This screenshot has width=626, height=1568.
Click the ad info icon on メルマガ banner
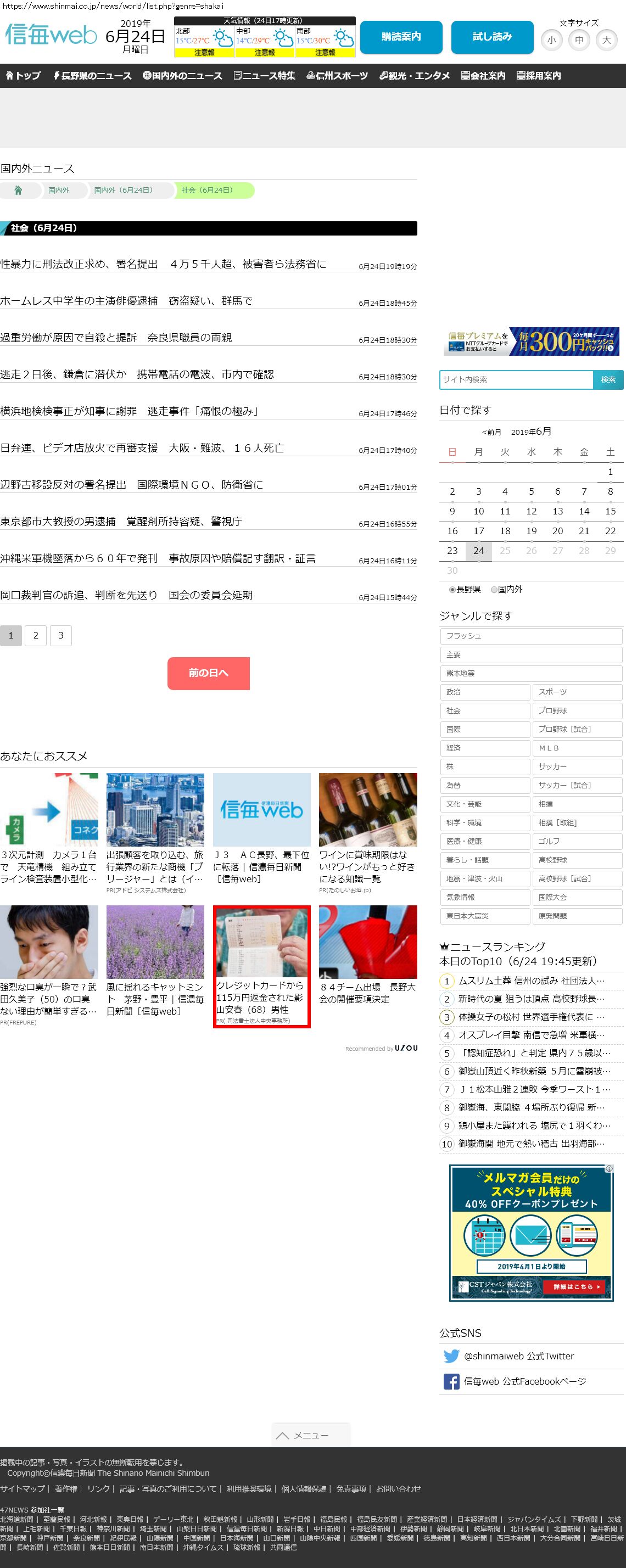(x=608, y=1169)
